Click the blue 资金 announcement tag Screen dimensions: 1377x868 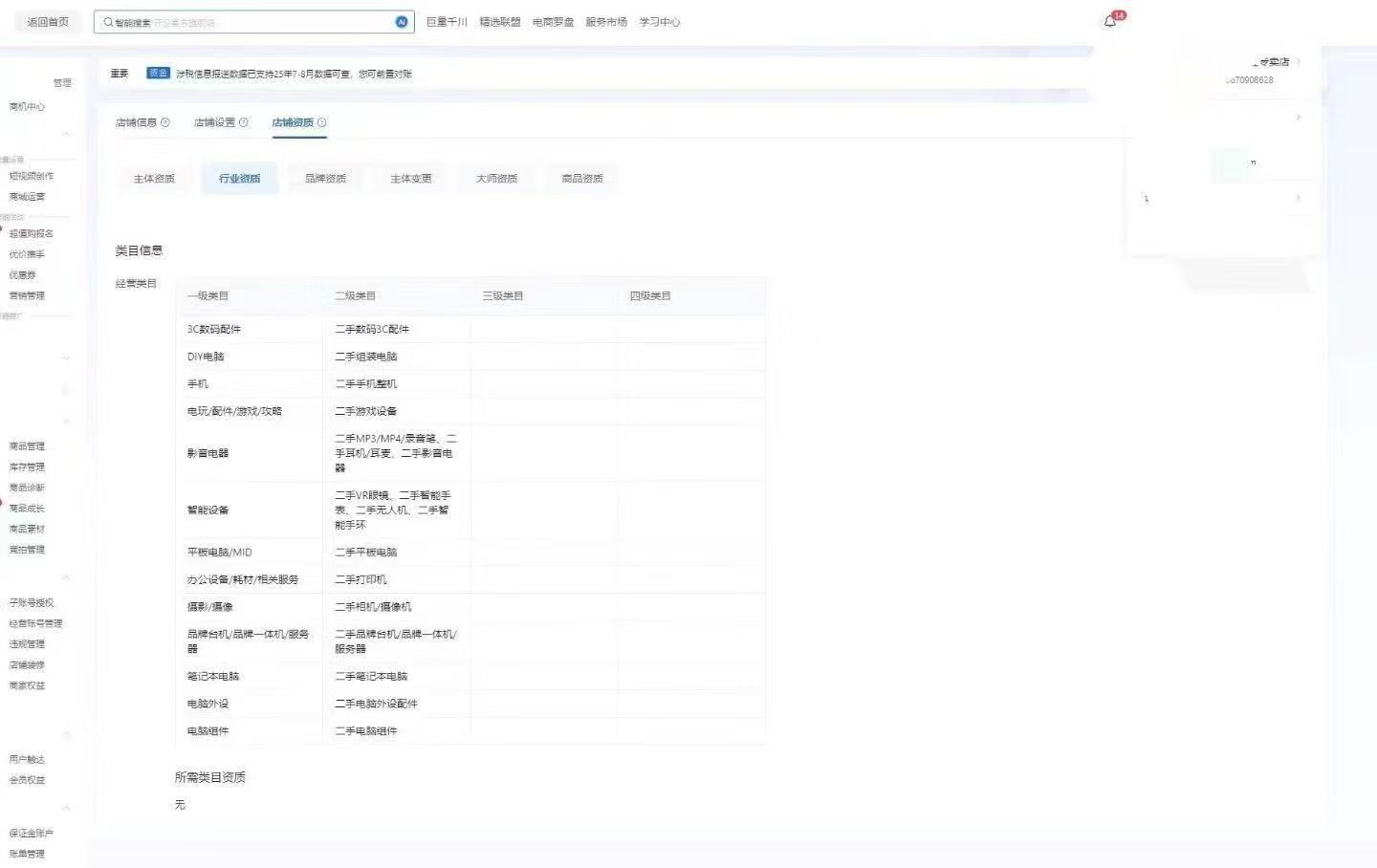coord(158,74)
